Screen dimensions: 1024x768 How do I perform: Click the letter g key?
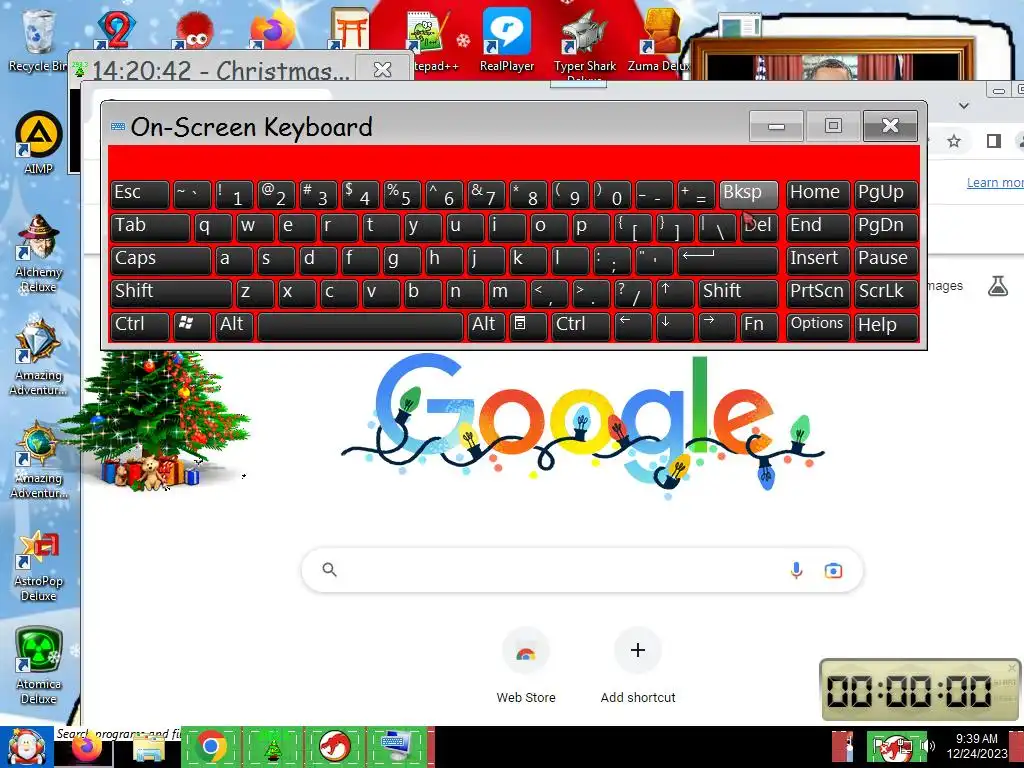click(402, 259)
